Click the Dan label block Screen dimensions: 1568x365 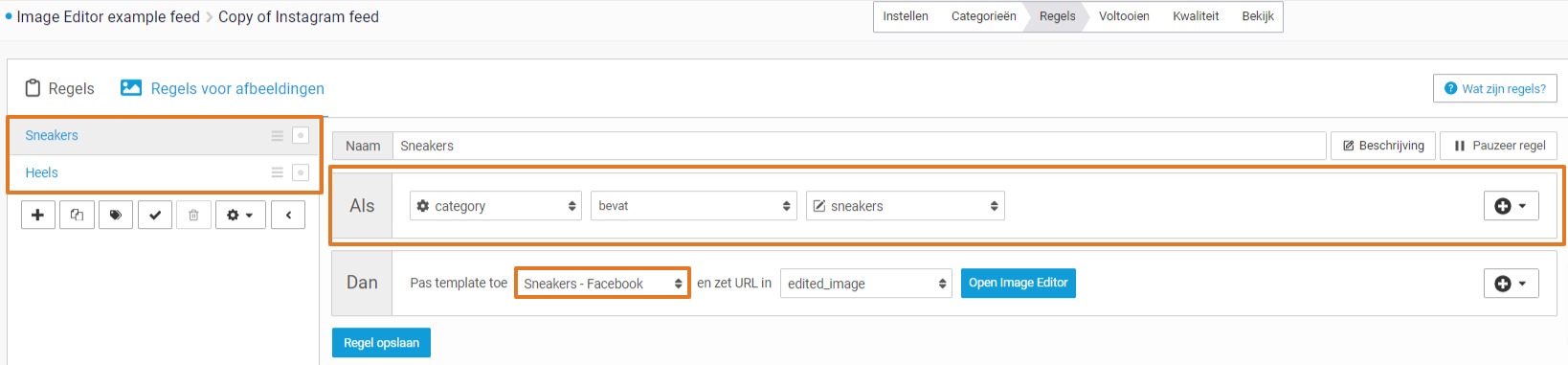[362, 283]
